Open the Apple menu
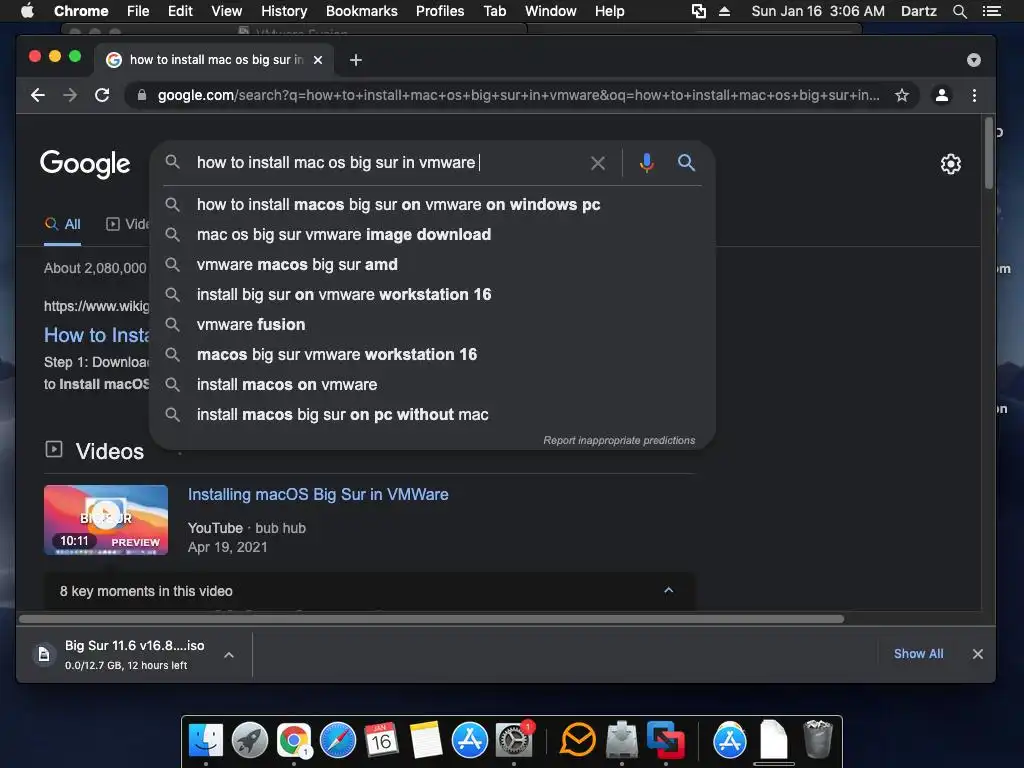Image resolution: width=1024 pixels, height=768 pixels. 27,10
